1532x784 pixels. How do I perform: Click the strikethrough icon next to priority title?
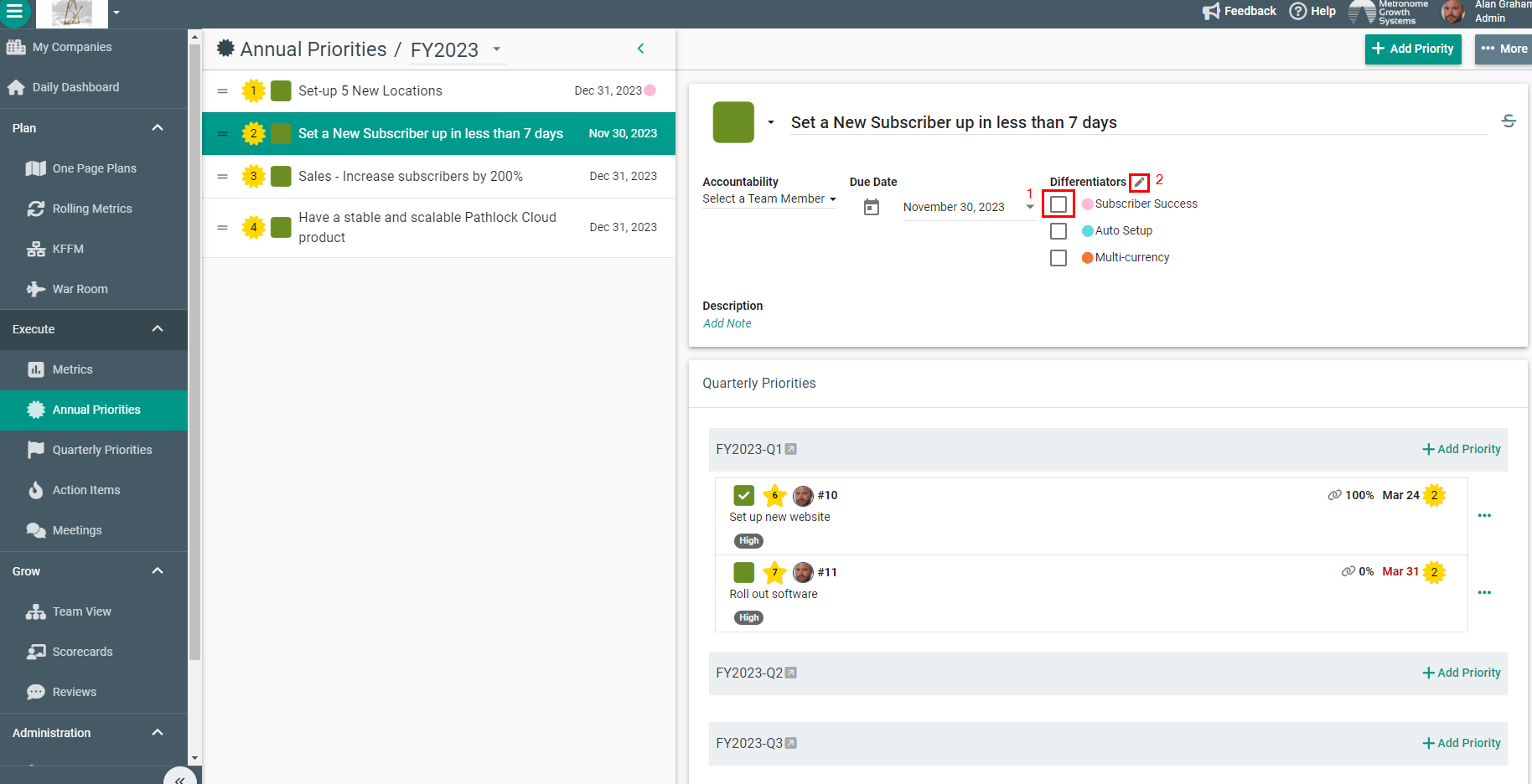(1509, 121)
